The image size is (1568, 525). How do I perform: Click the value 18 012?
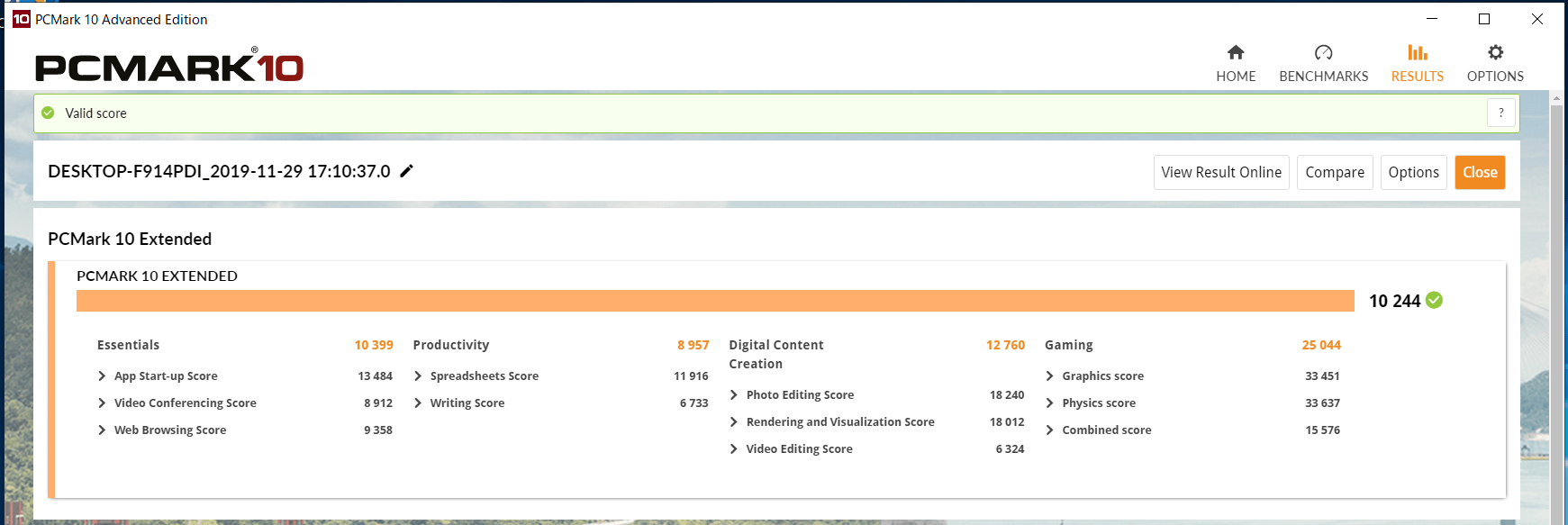pyautogui.click(x=1007, y=422)
